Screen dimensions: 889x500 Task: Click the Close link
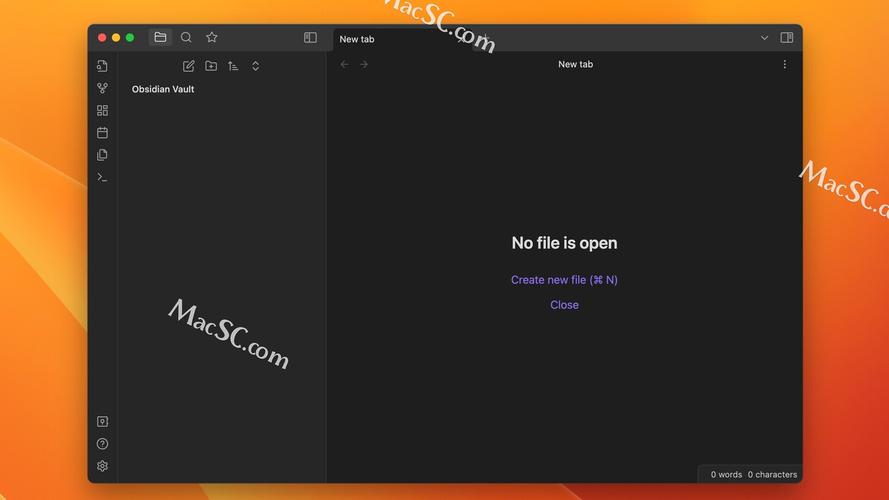[x=564, y=305]
